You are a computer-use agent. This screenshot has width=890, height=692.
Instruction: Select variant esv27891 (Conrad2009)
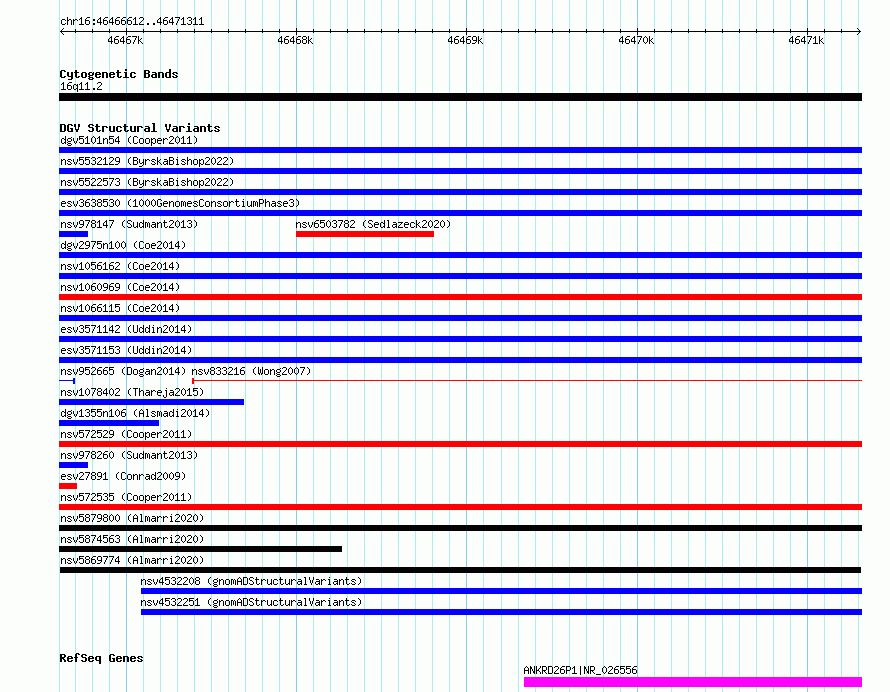coord(123,476)
